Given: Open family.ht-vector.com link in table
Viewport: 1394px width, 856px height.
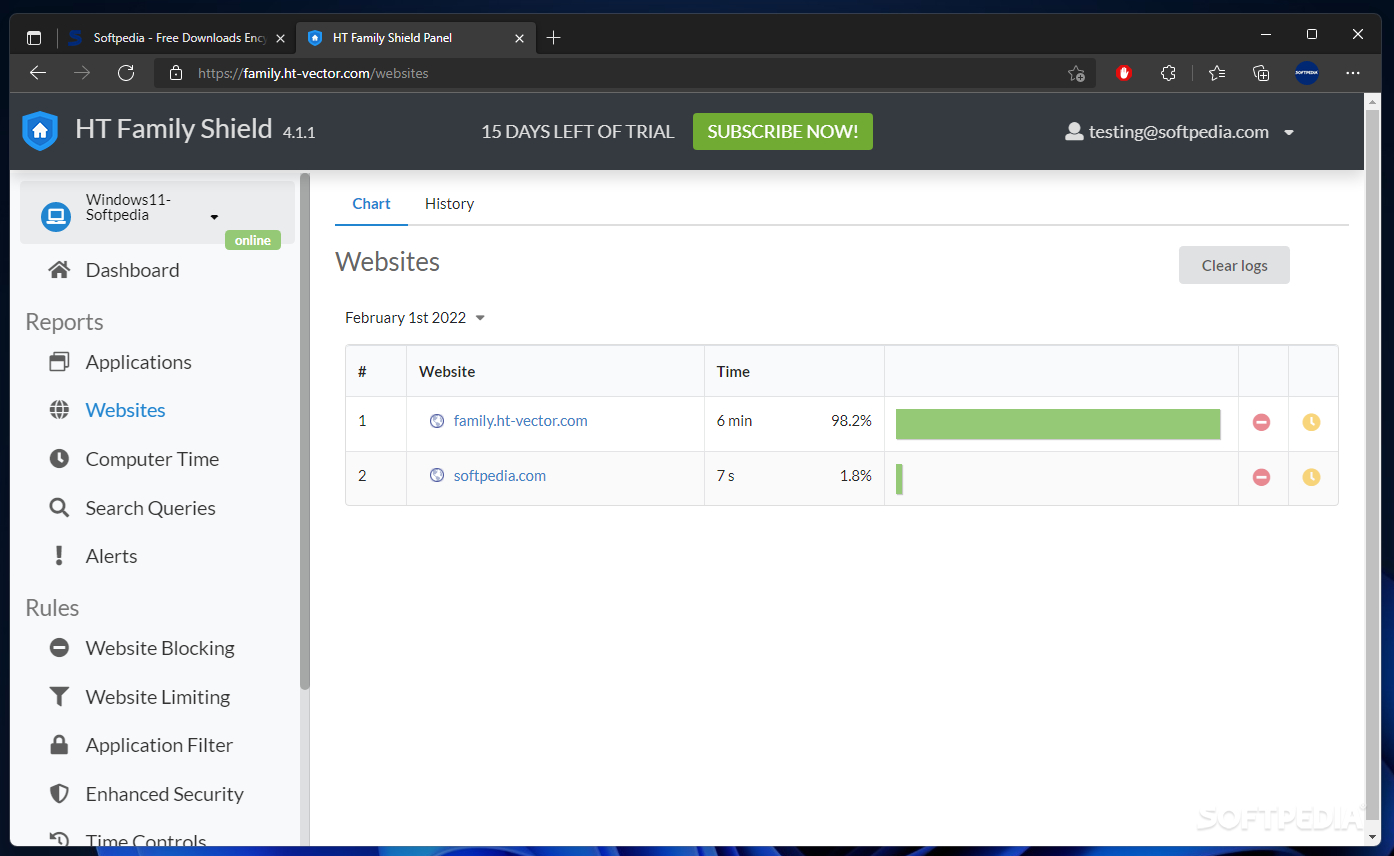Looking at the screenshot, I should (520, 421).
